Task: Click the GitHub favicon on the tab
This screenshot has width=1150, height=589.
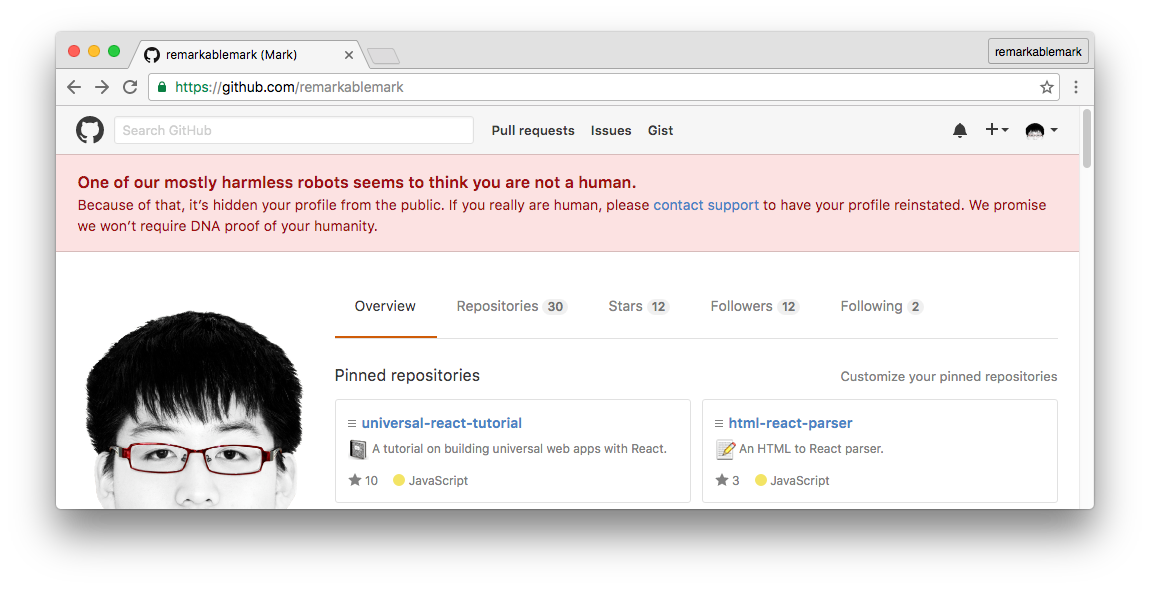Action: tap(152, 55)
